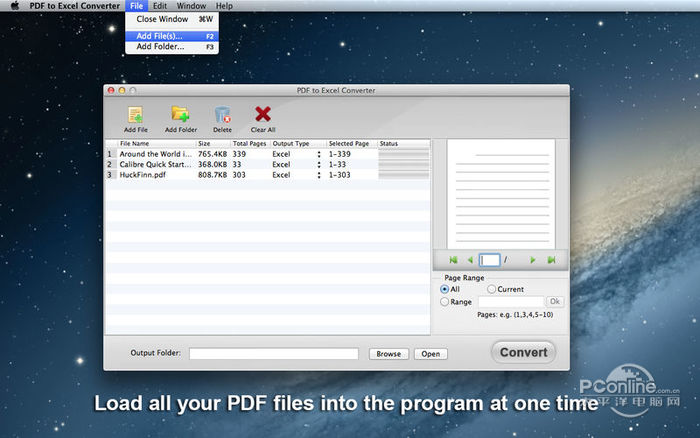This screenshot has width=700, height=438.
Task: Click the Add File toolbar icon
Action: tap(135, 115)
